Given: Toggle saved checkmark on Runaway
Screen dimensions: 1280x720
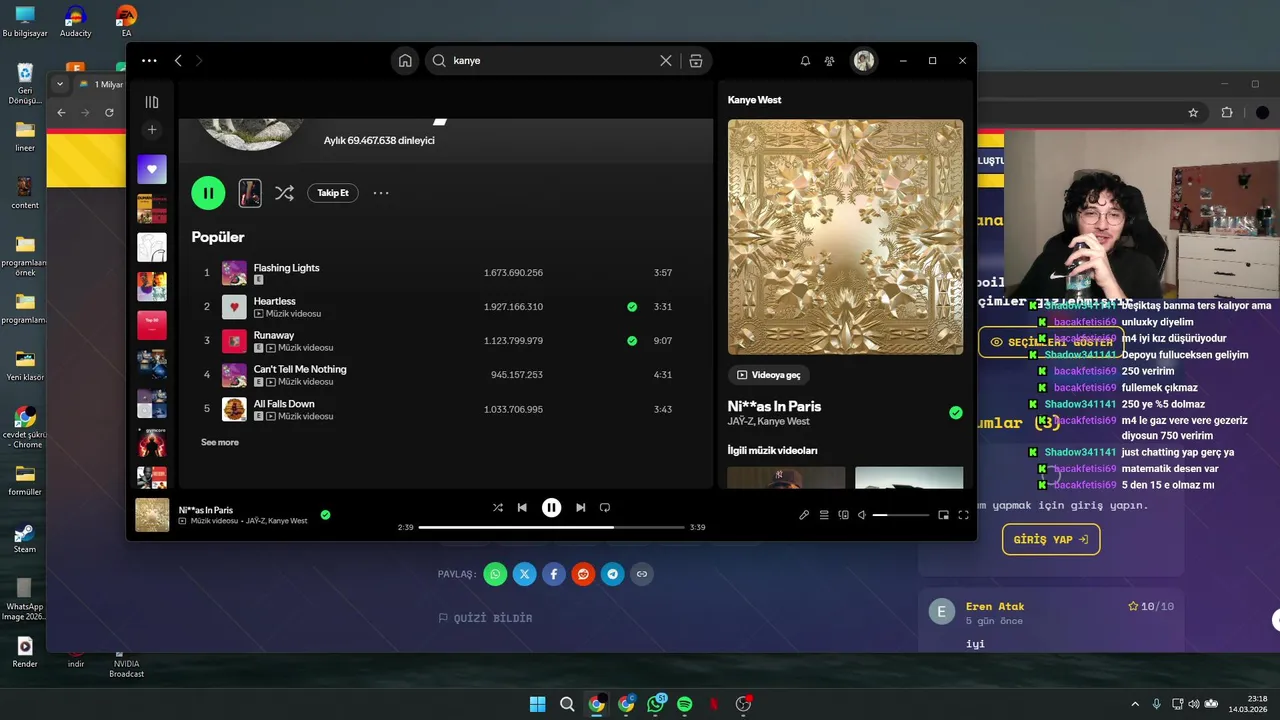Looking at the screenshot, I should 632,341.
